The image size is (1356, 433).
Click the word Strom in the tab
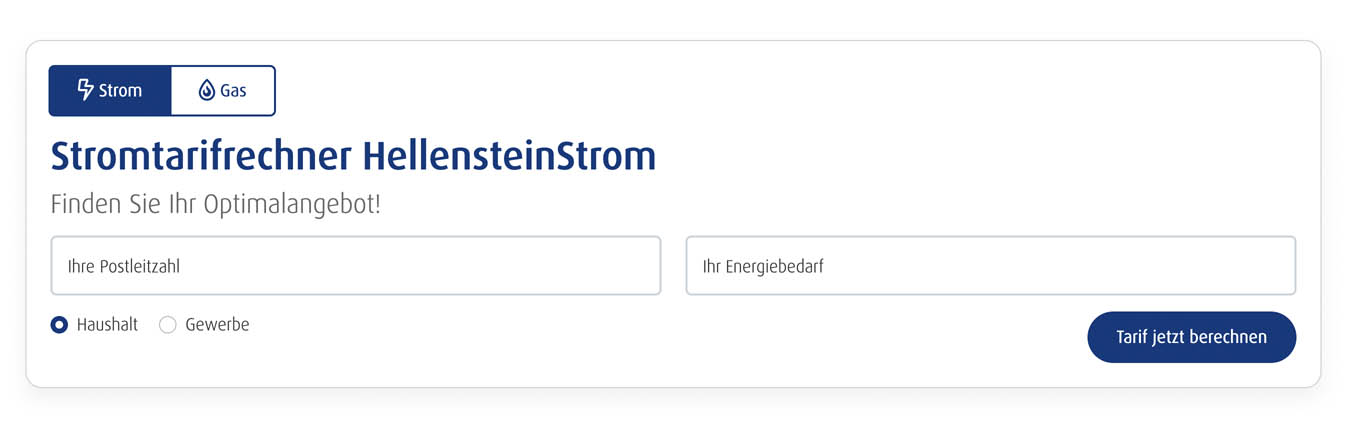pos(120,91)
